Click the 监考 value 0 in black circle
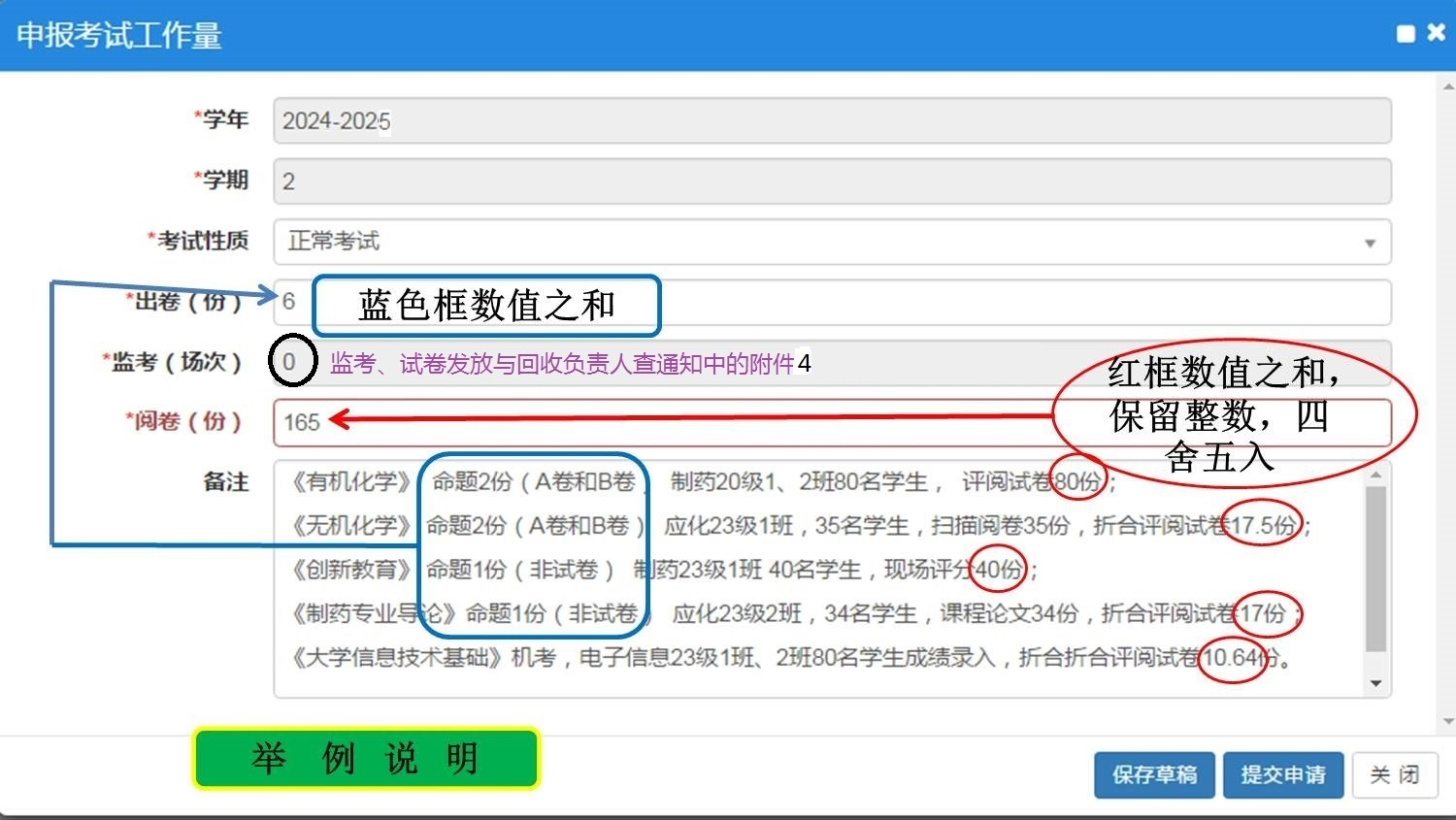Screen dimensions: 1456x820 [x=290, y=362]
